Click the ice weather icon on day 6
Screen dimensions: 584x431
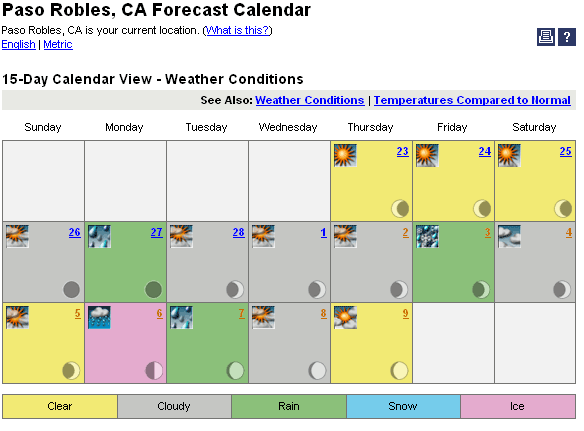[x=99, y=317]
